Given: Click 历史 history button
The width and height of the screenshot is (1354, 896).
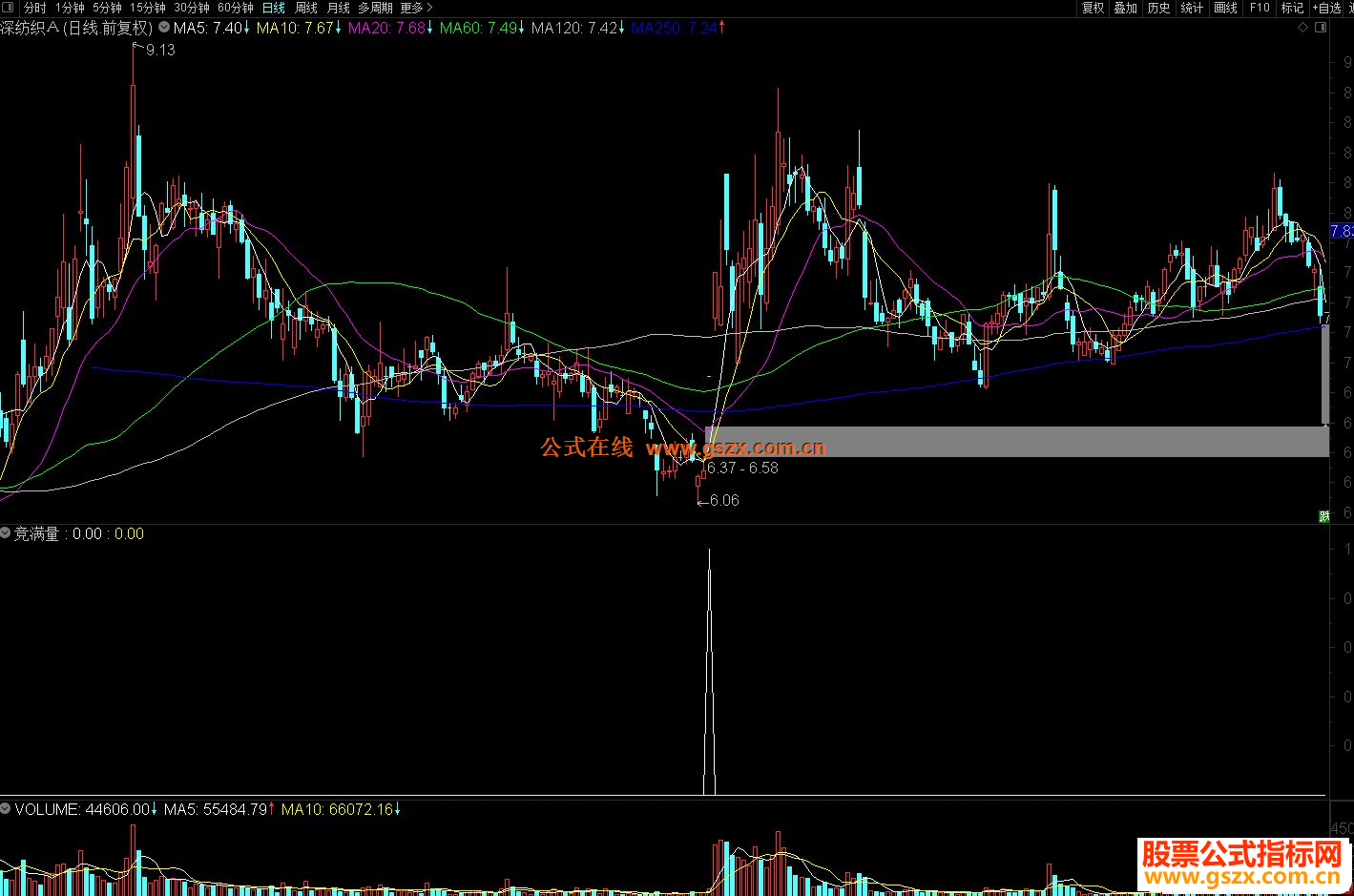Looking at the screenshot, I should tap(1158, 8).
